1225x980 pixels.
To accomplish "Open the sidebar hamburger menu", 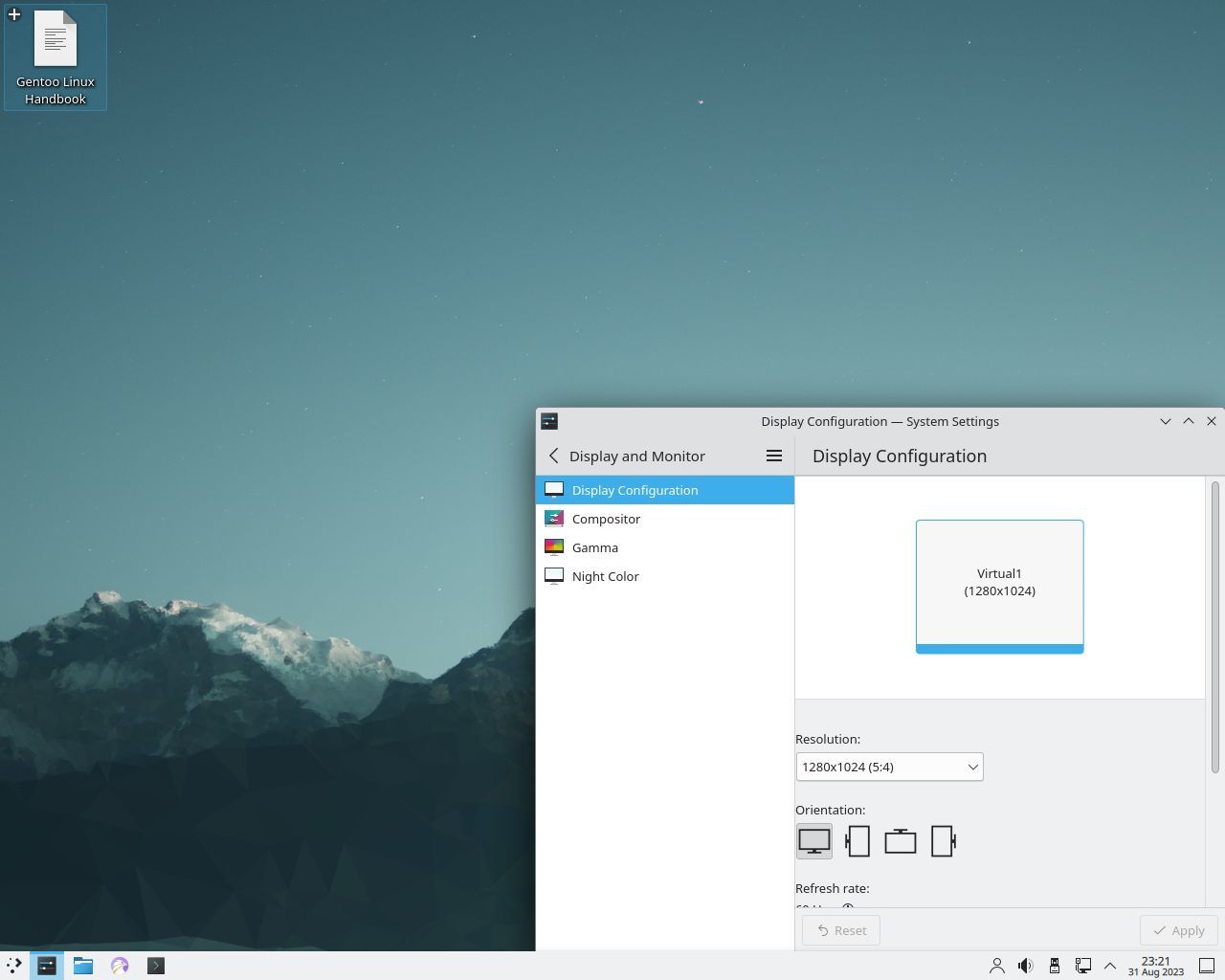I will (773, 456).
